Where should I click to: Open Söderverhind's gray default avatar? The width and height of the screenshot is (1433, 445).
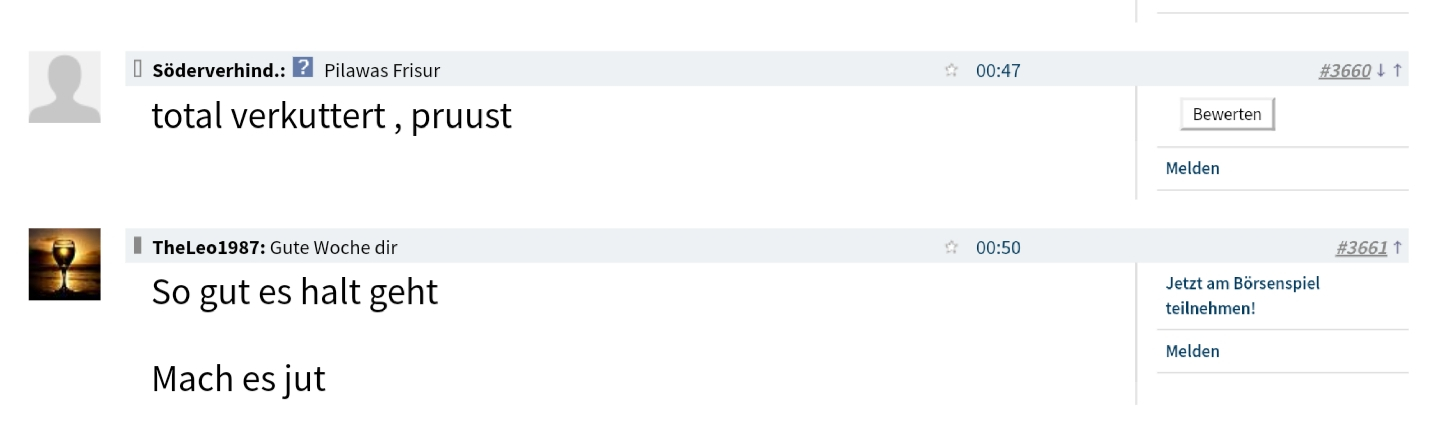[x=64, y=87]
